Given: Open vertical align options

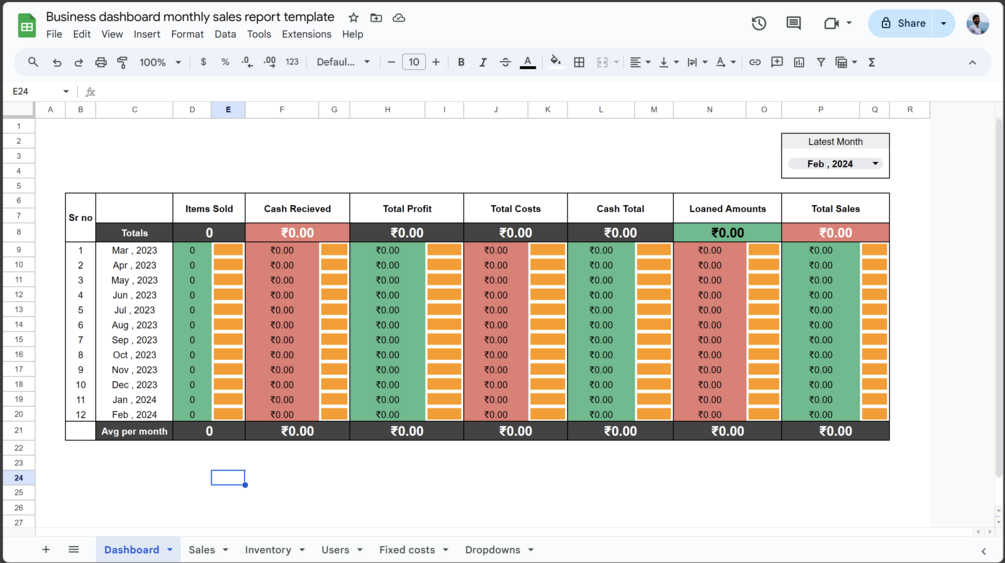Looking at the screenshot, I should [669, 62].
